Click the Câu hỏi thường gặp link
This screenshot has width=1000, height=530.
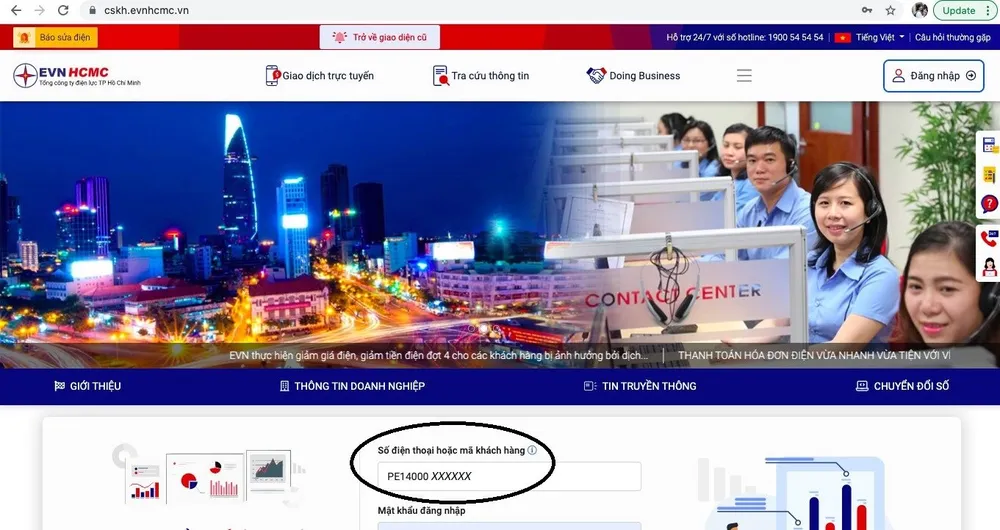[x=952, y=37]
